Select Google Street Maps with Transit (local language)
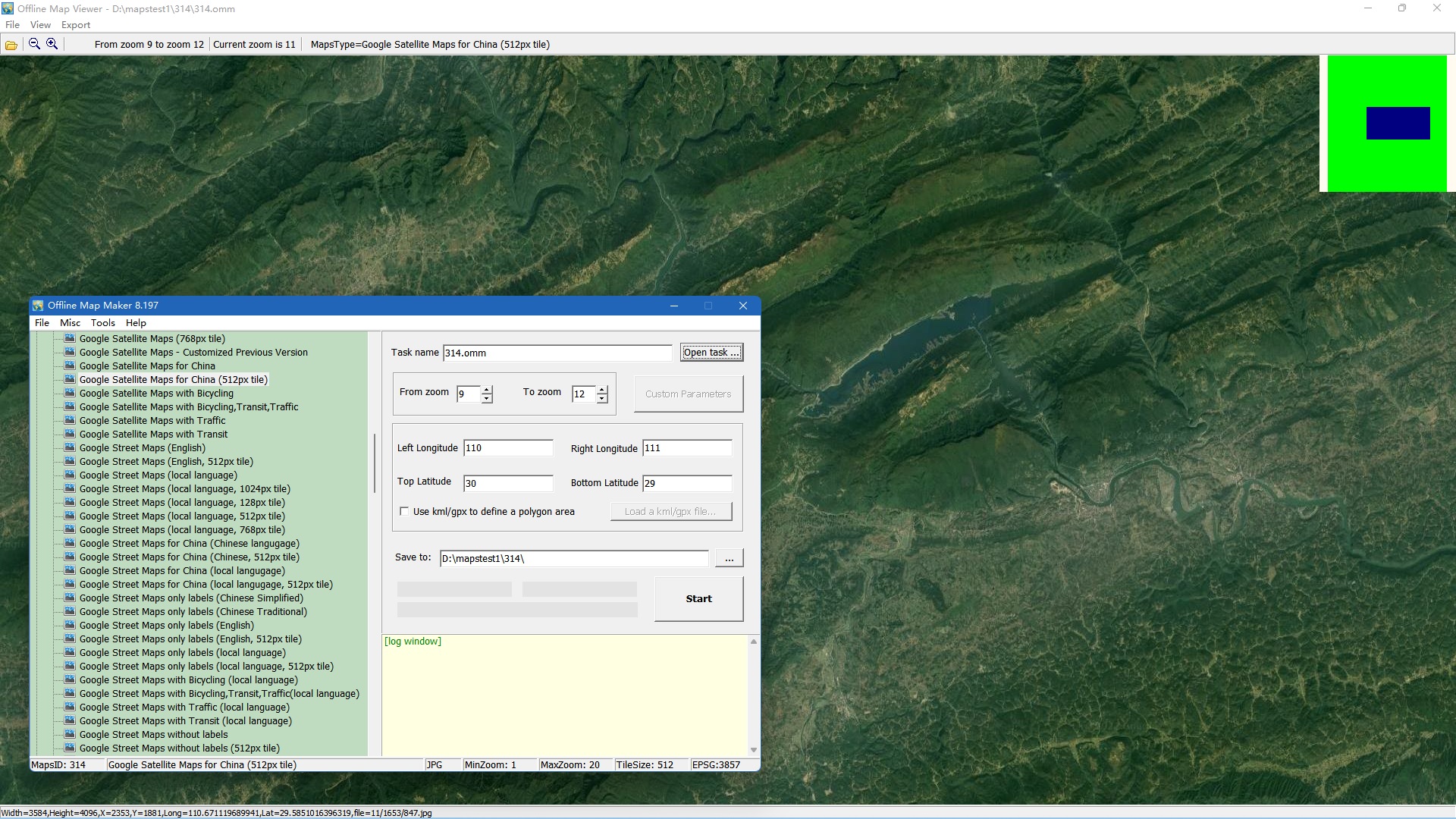Viewport: 1456px width, 819px height. [x=185, y=720]
